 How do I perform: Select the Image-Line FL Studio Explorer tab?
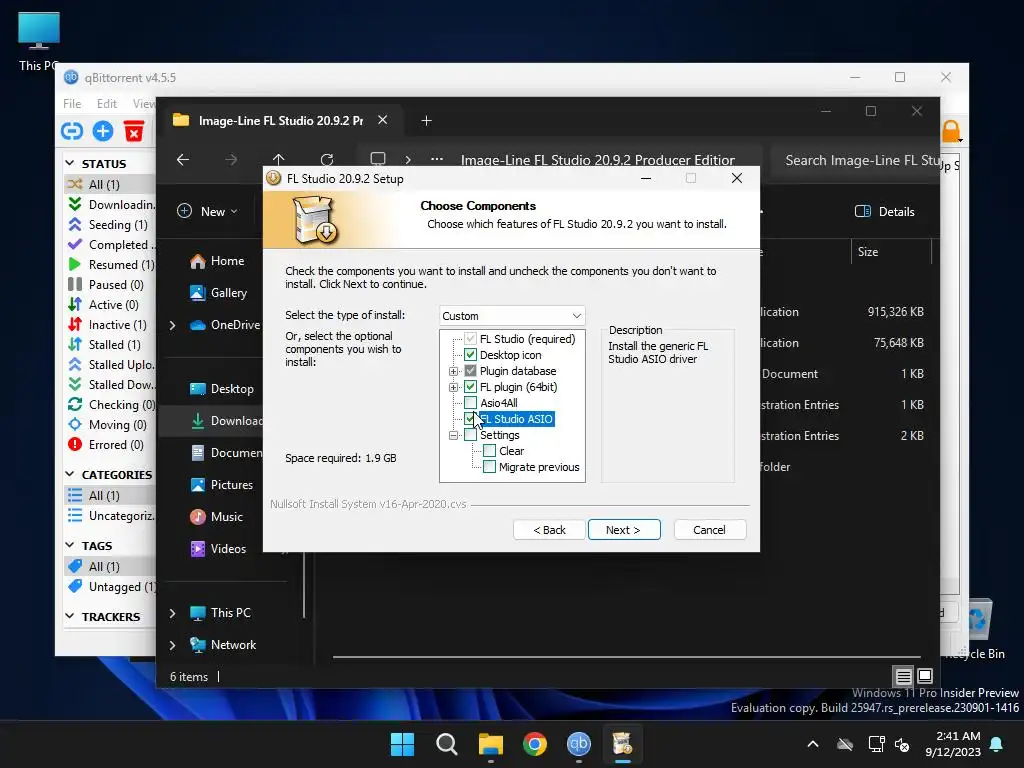[x=280, y=121]
